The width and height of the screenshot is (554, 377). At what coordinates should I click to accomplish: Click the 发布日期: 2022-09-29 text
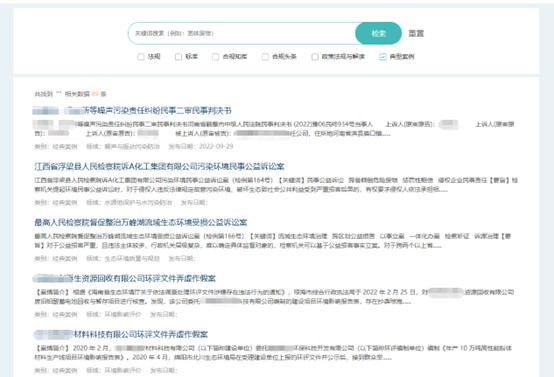pos(201,146)
